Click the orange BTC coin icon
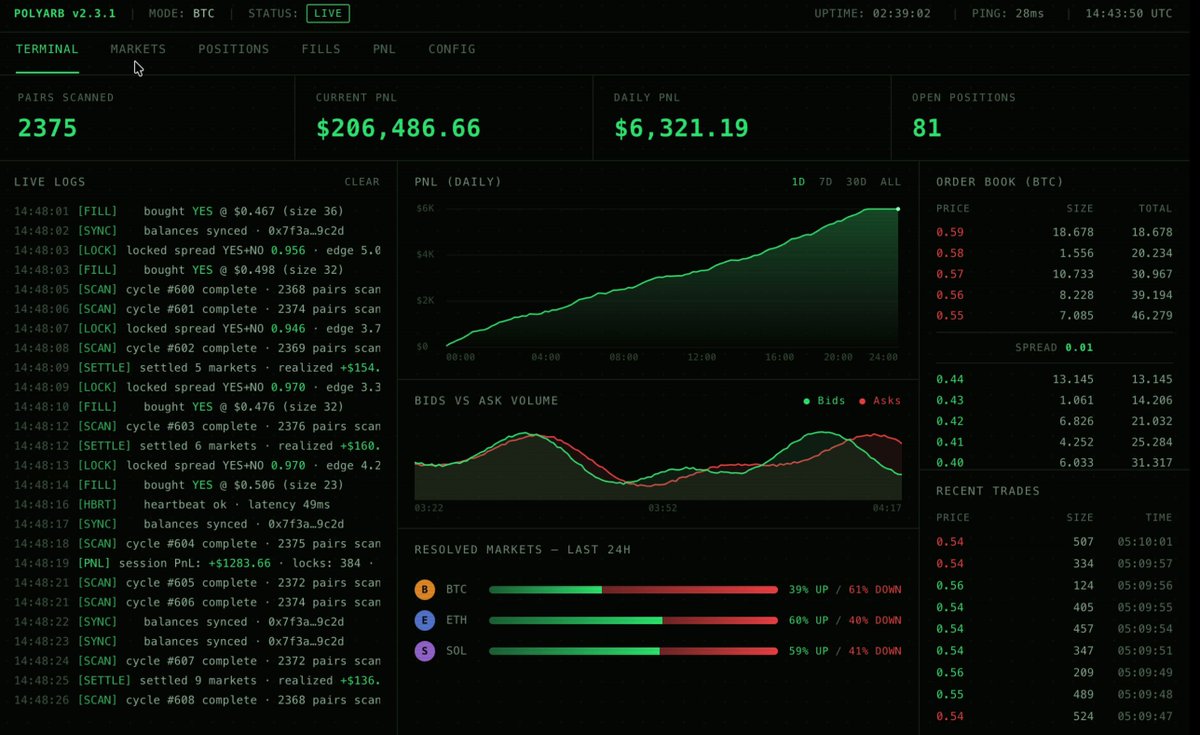This screenshot has width=1200, height=735. pos(425,590)
